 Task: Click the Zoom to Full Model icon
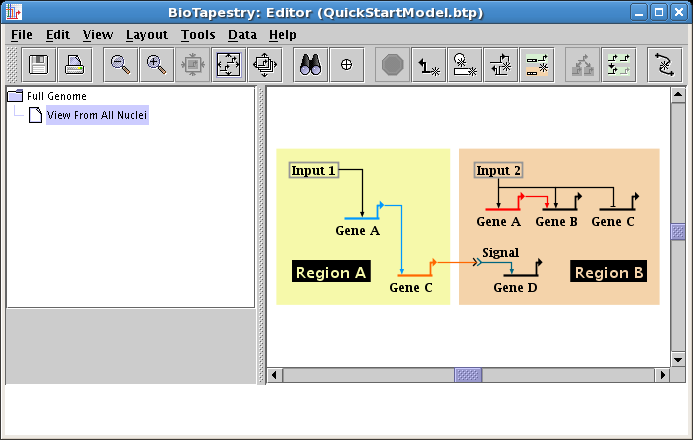tap(228, 64)
